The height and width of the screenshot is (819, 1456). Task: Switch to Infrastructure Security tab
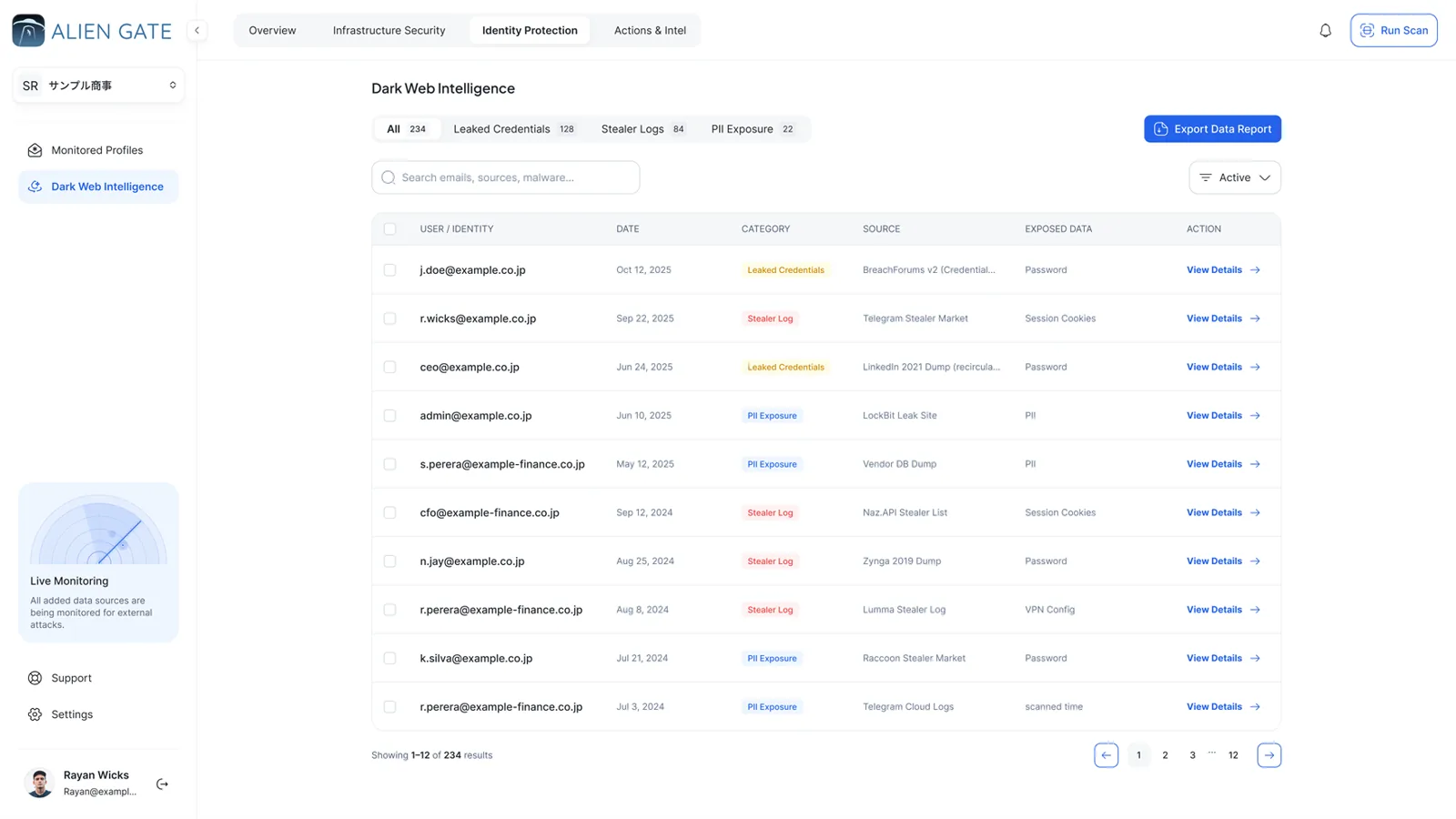click(x=389, y=30)
